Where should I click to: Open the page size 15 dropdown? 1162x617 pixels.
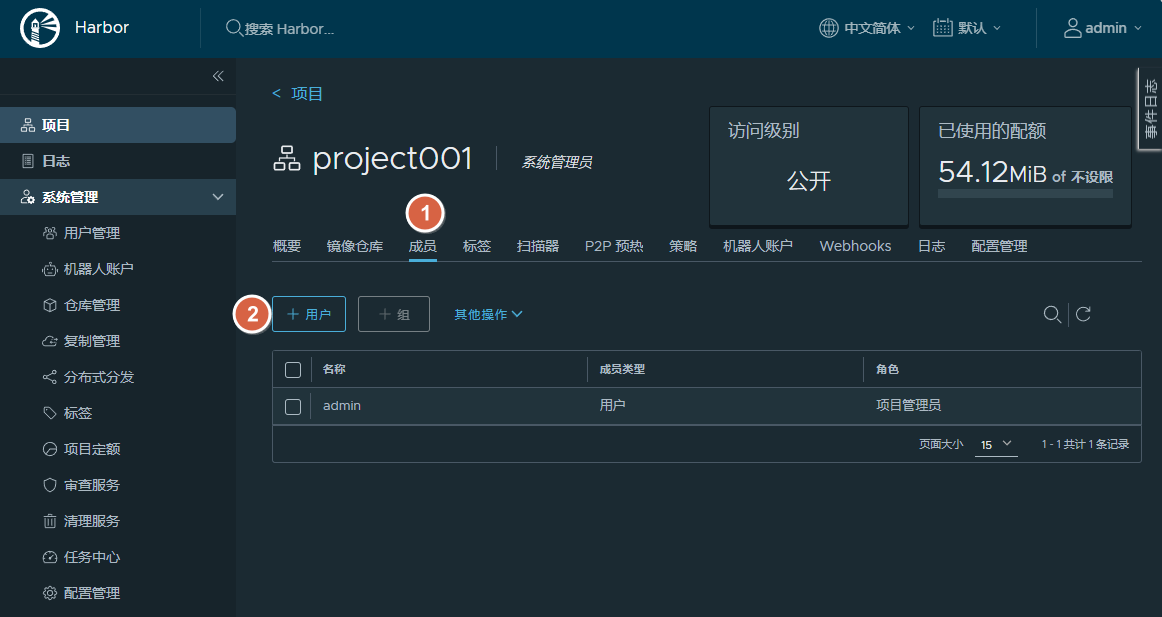pyautogui.click(x=996, y=444)
